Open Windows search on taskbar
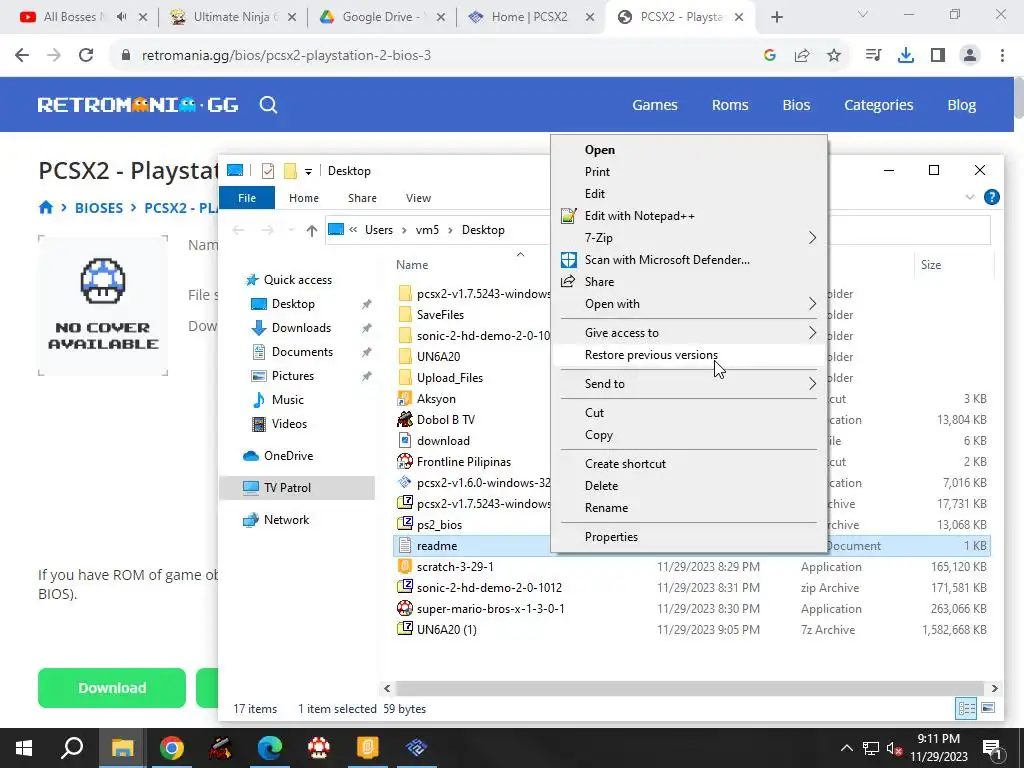 click(72, 748)
